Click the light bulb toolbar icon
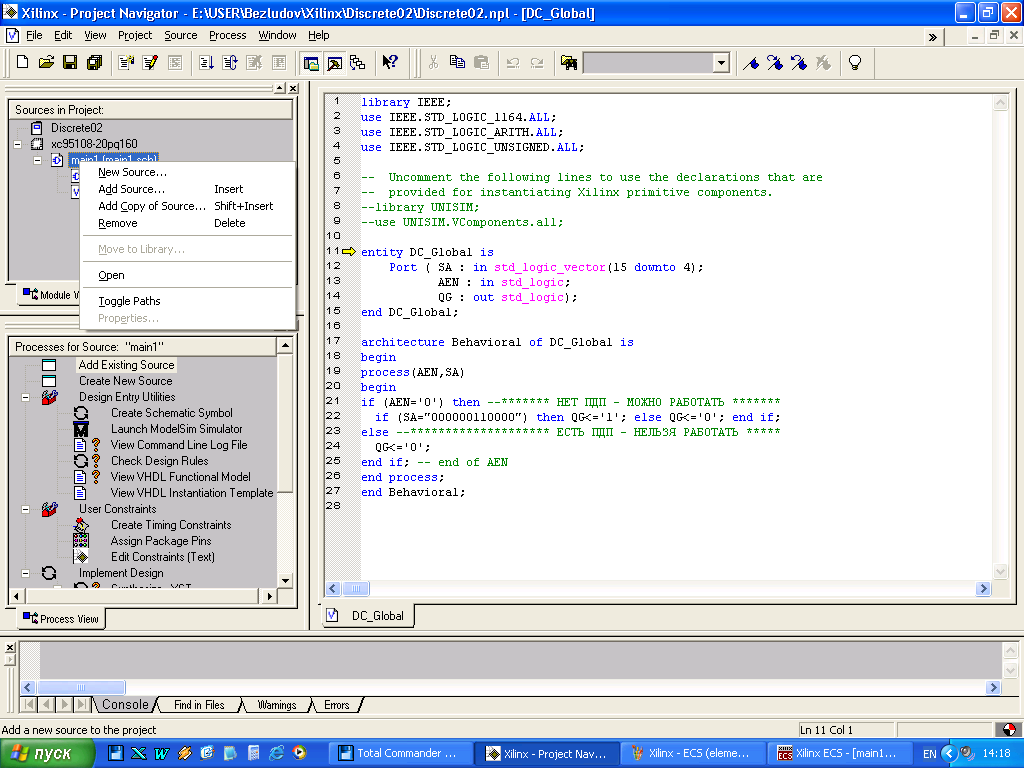 [x=855, y=62]
